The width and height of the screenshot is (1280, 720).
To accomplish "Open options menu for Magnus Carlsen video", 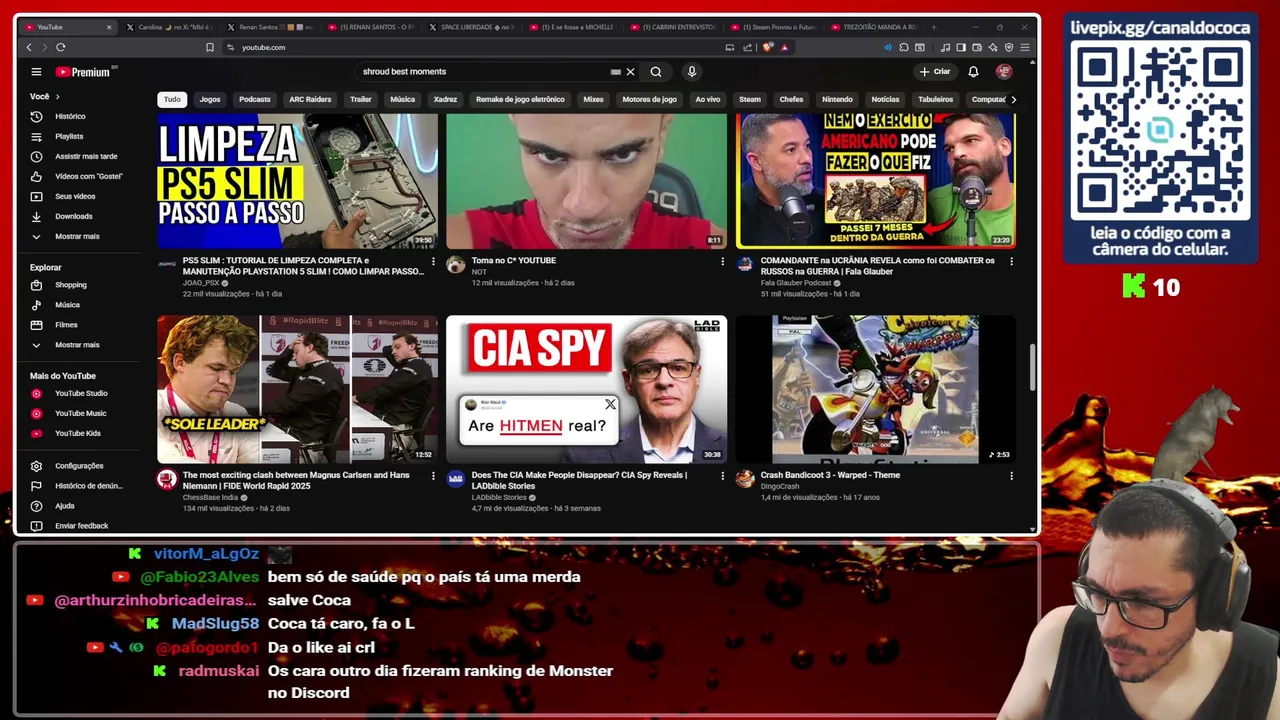I will pos(433,476).
